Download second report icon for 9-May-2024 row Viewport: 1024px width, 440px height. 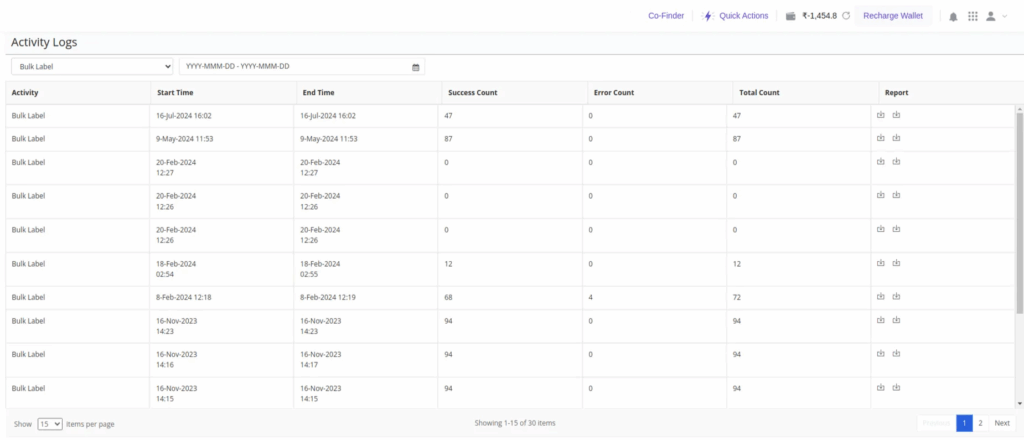897,138
